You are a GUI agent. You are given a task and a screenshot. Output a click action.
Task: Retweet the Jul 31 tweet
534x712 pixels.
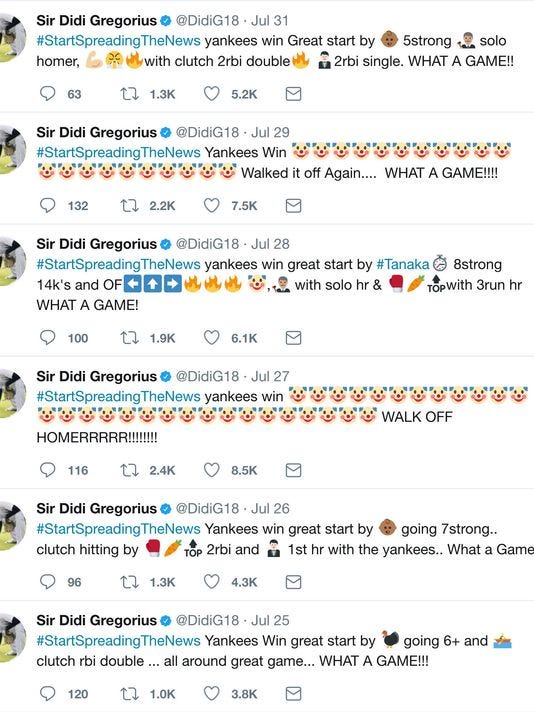129,94
